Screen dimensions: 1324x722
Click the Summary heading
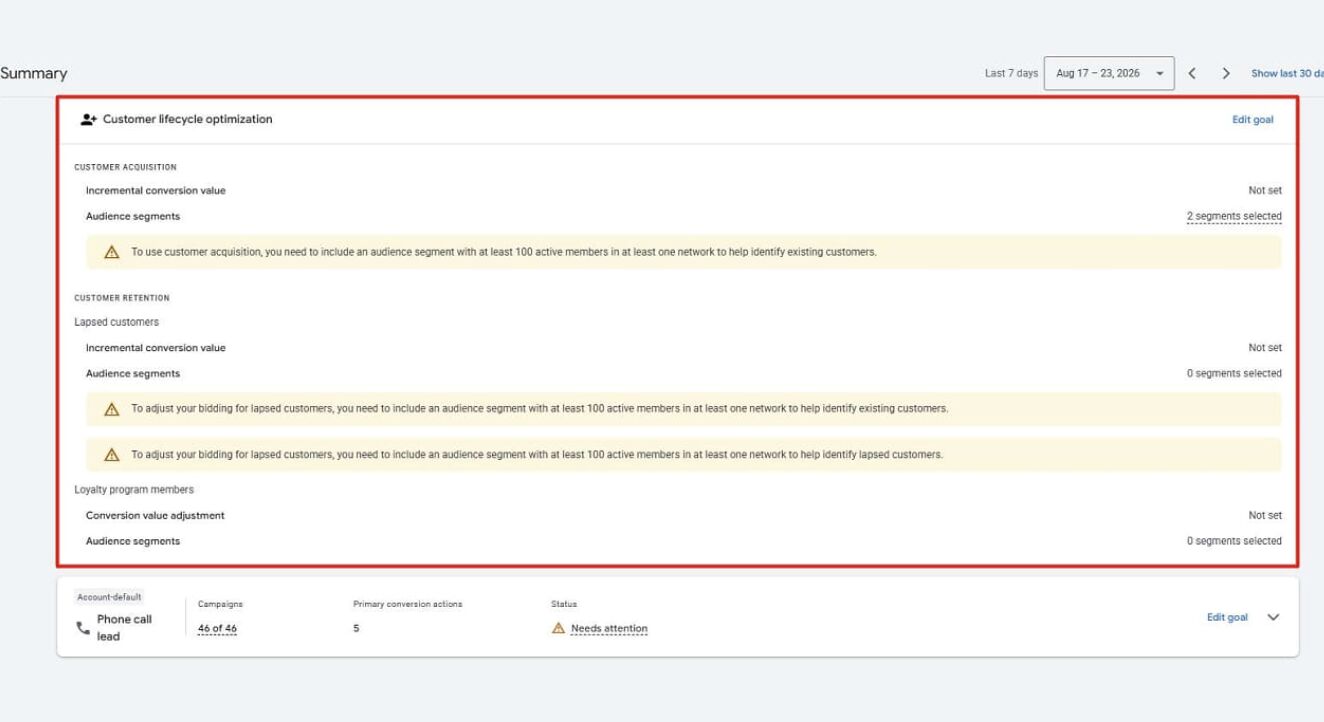click(x=33, y=73)
